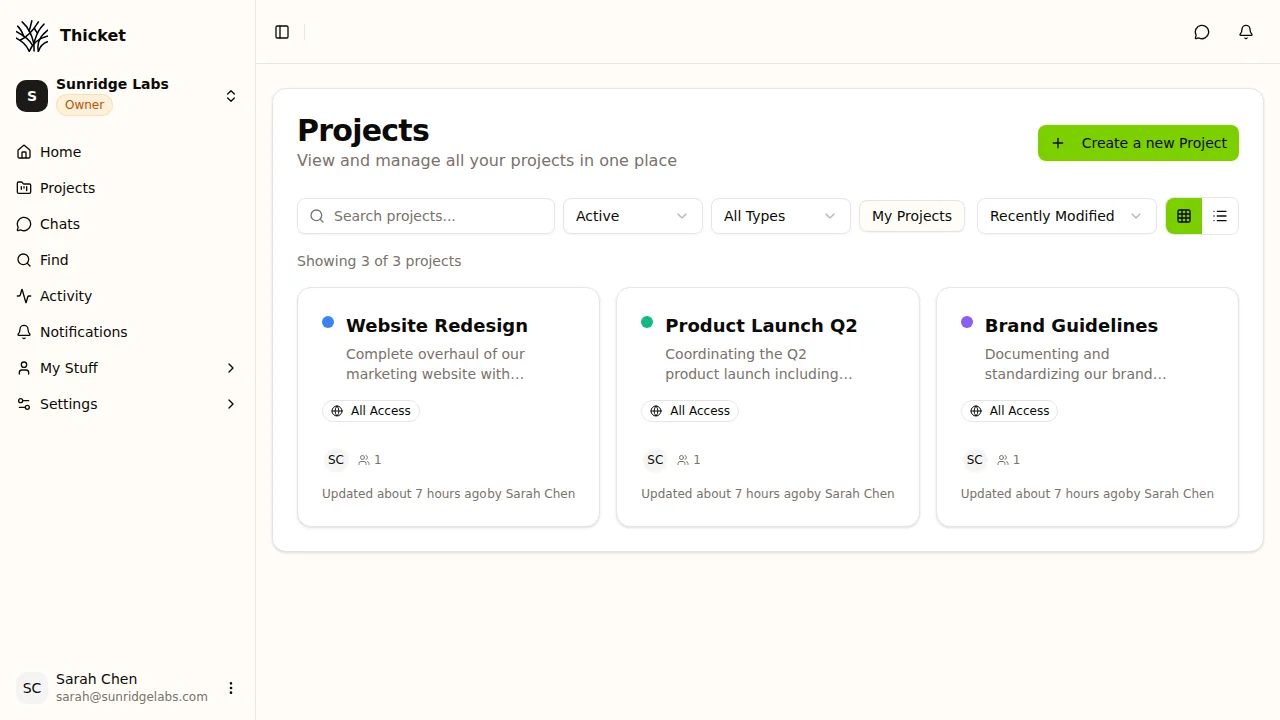Click Create a new Project

(1137, 143)
